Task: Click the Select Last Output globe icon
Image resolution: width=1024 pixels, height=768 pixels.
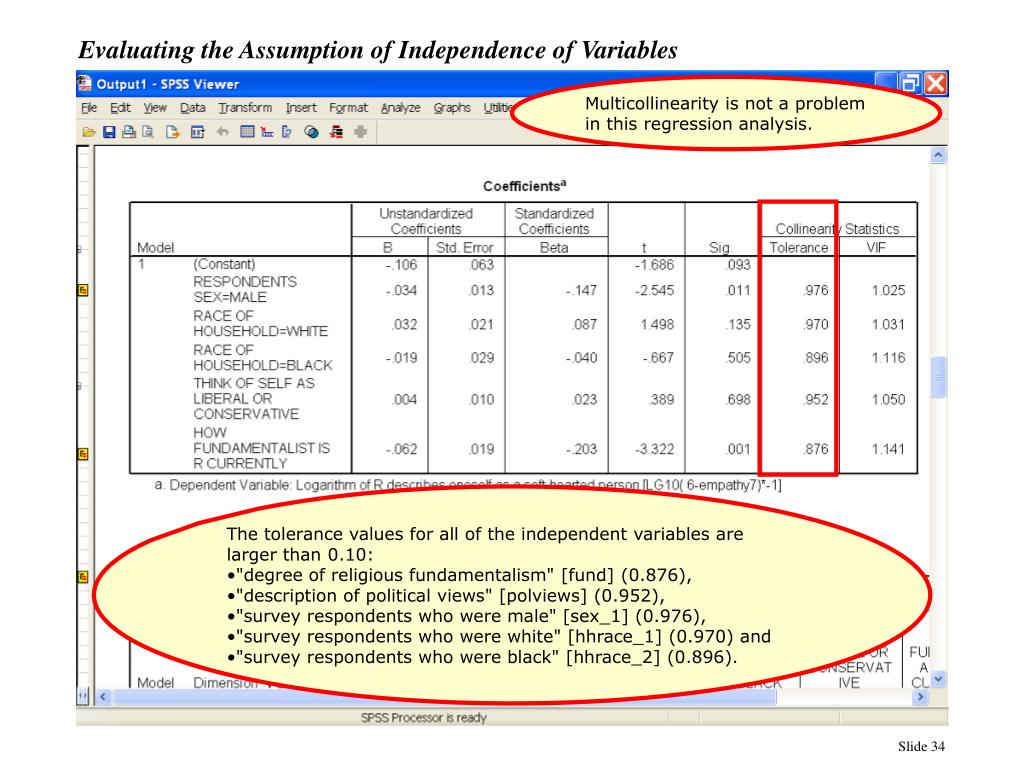Action: [312, 132]
